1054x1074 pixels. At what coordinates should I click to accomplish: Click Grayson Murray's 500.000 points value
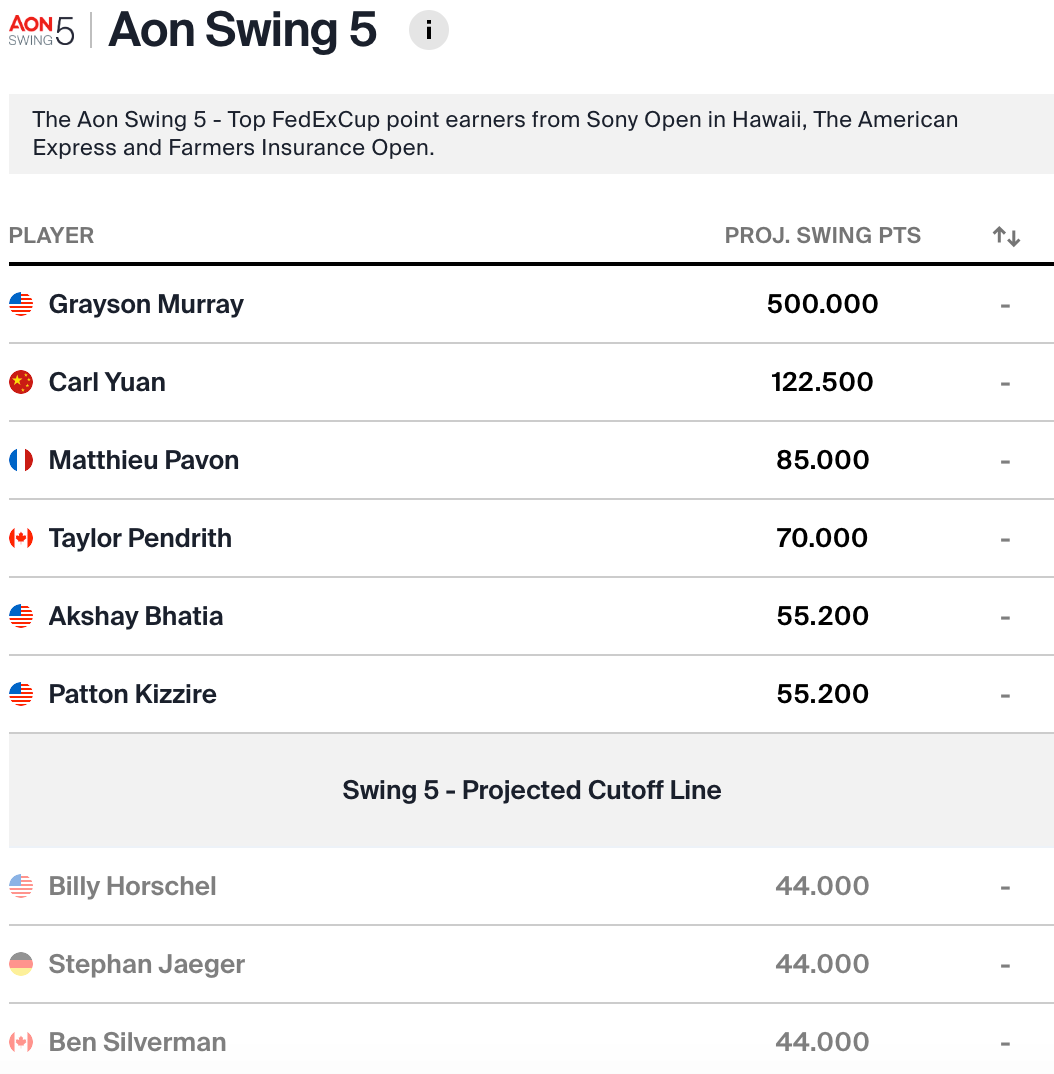pyautogui.click(x=823, y=304)
